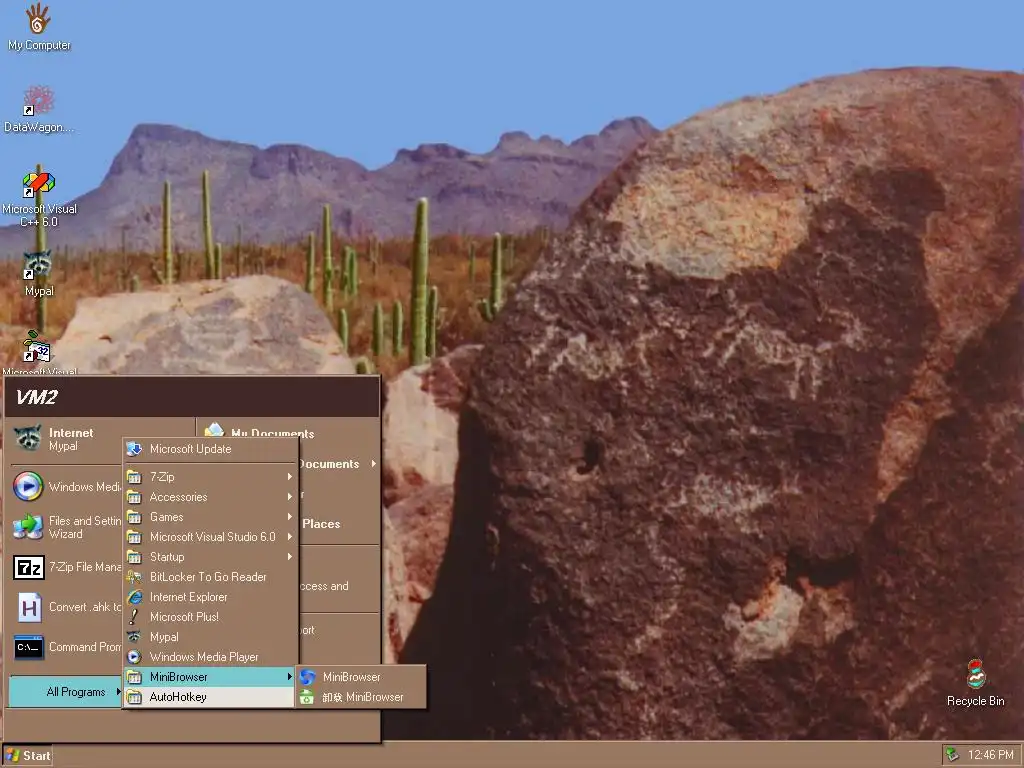
Task: Open Windows Media Player pinned start icon
Action: click(x=28, y=487)
